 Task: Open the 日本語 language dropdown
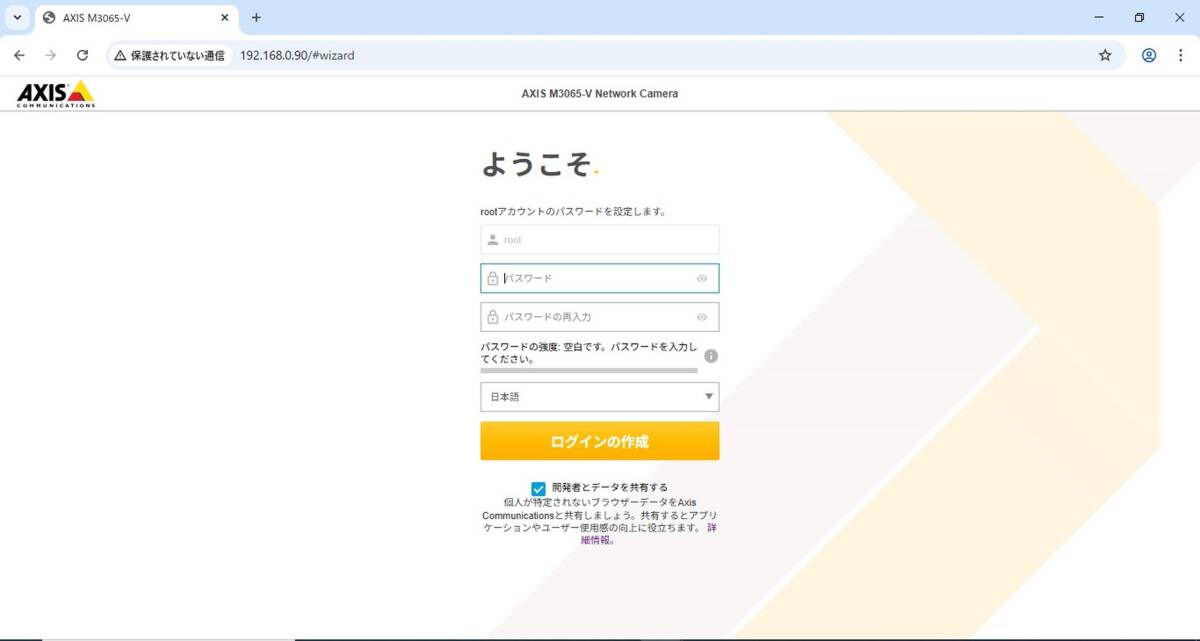[x=599, y=397]
